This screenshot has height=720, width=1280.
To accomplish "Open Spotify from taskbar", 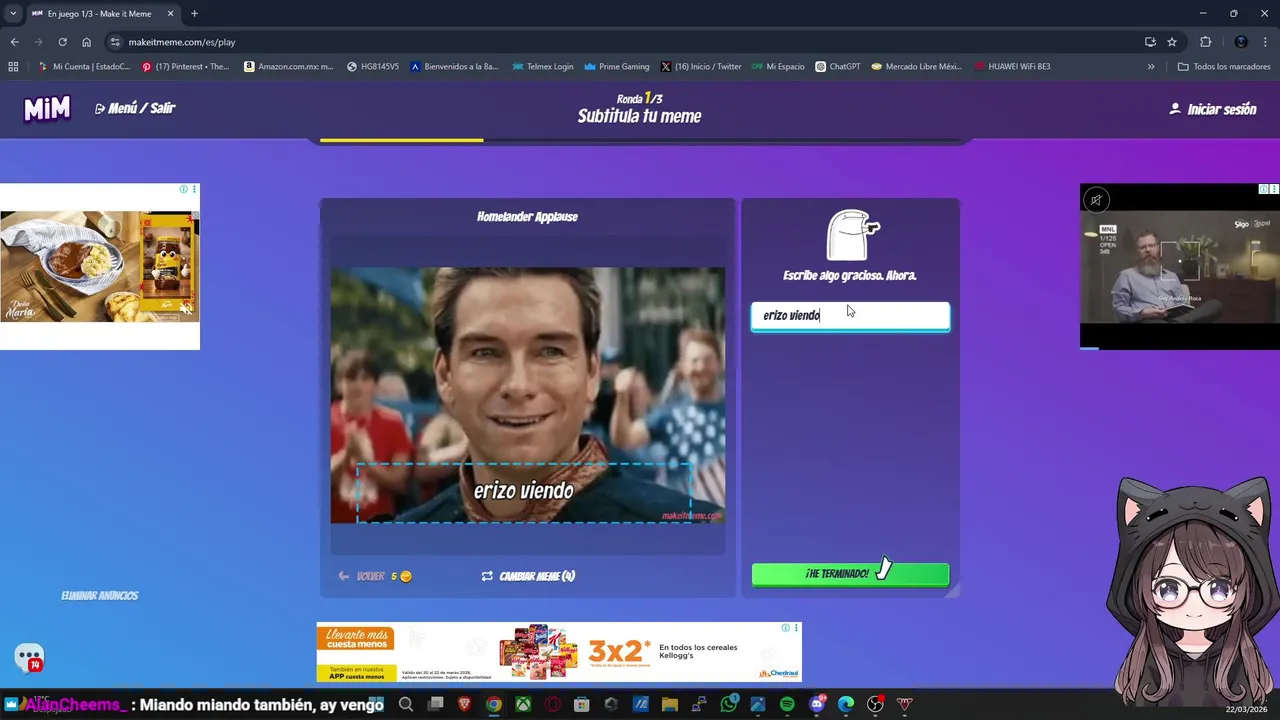I will (787, 704).
